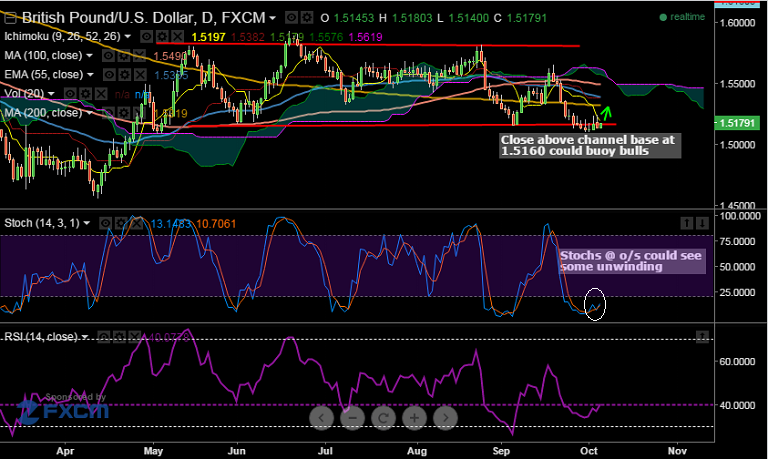
Task: Remove the Stoch indicator
Action: 137,223
